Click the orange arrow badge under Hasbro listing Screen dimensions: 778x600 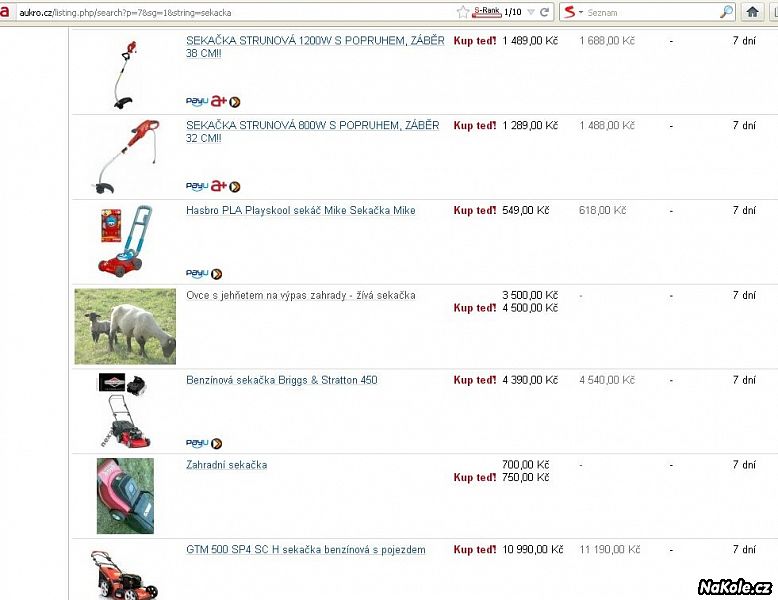click(217, 274)
